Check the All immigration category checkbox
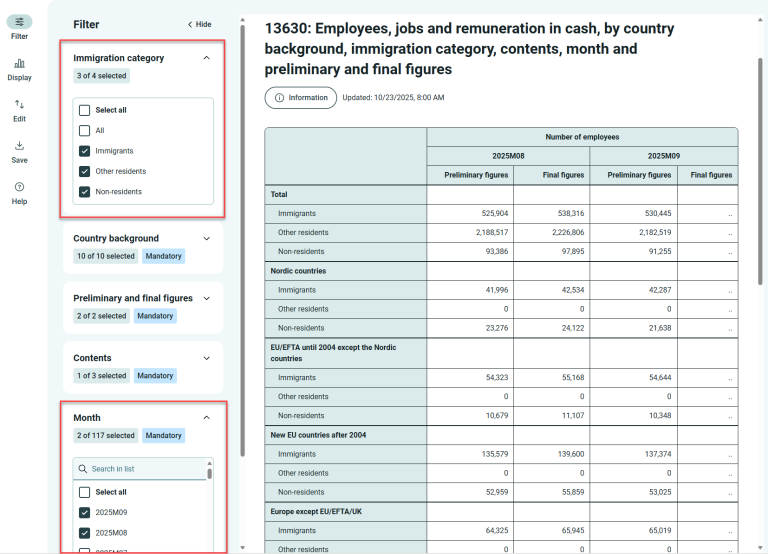Screen dimensions: 768x554 tap(85, 131)
